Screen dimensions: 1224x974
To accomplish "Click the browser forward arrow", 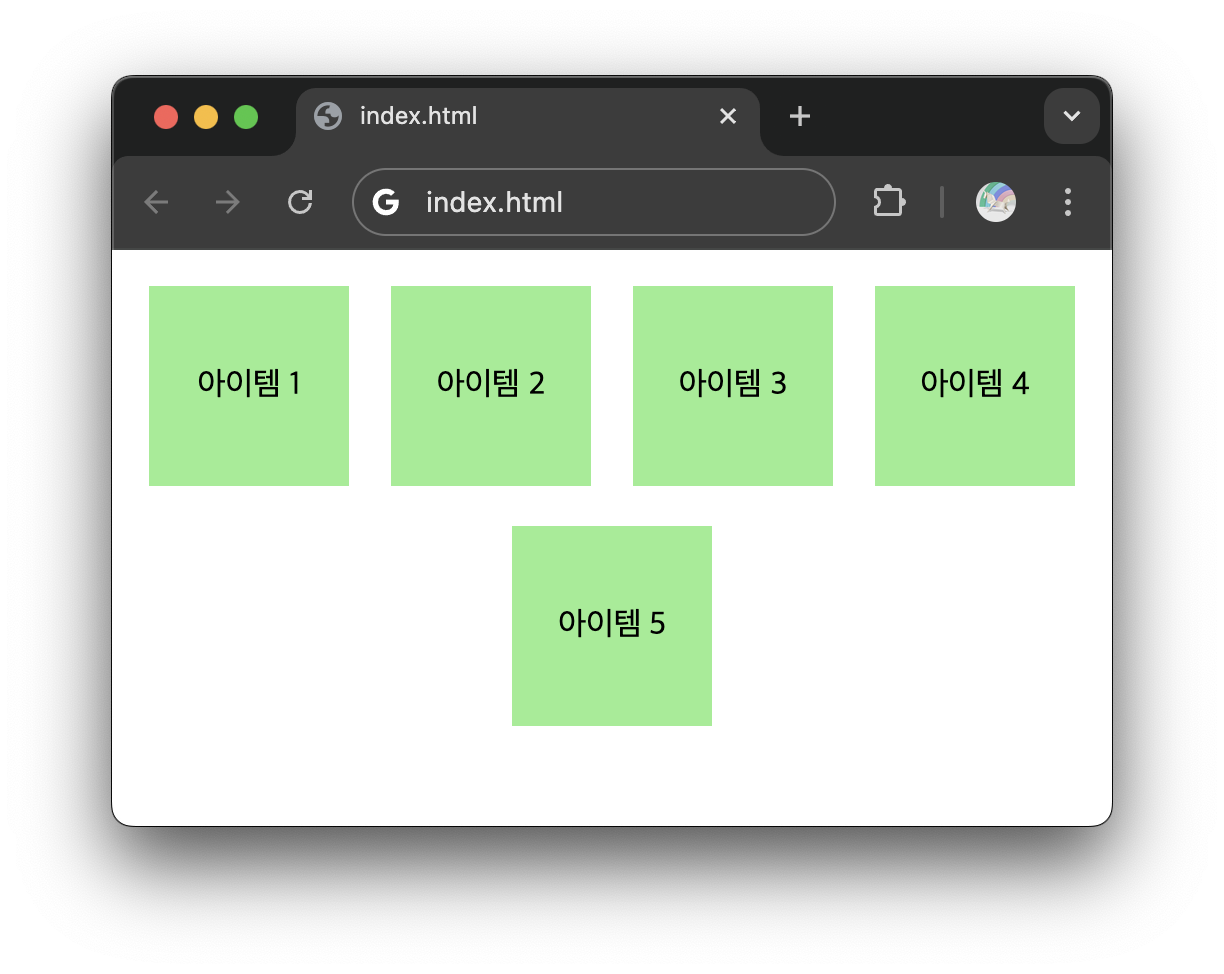I will pos(228,203).
